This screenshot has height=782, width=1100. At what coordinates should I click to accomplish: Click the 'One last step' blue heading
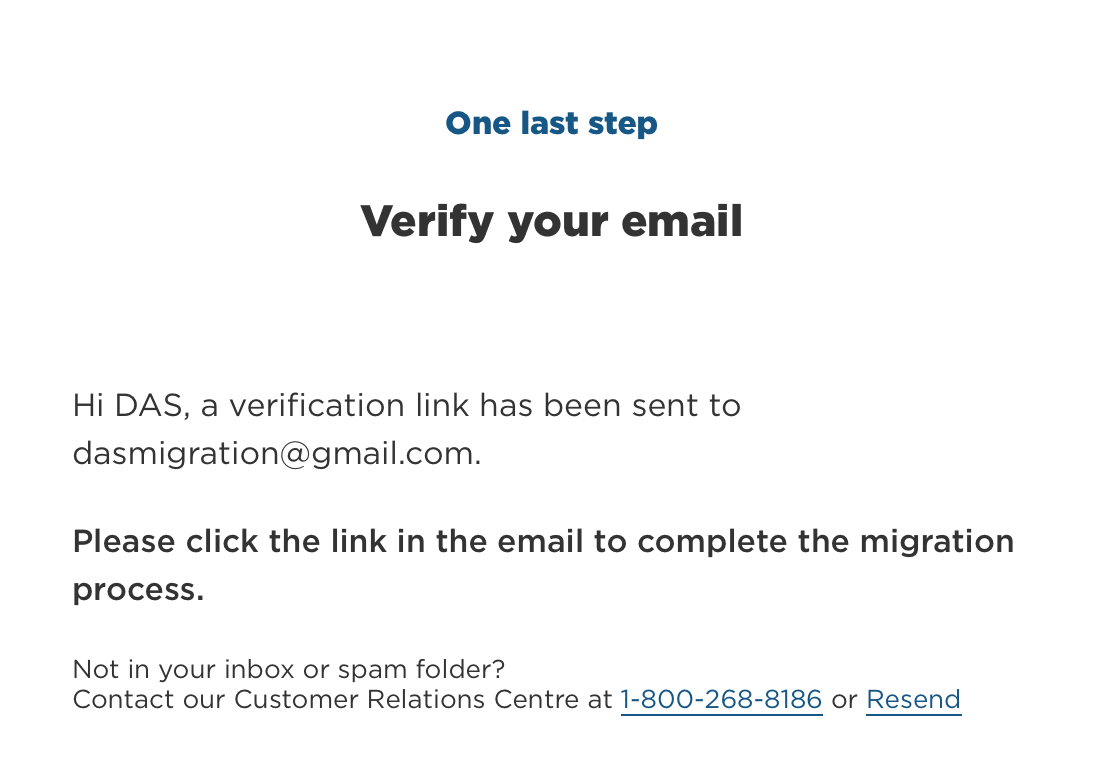pos(551,123)
